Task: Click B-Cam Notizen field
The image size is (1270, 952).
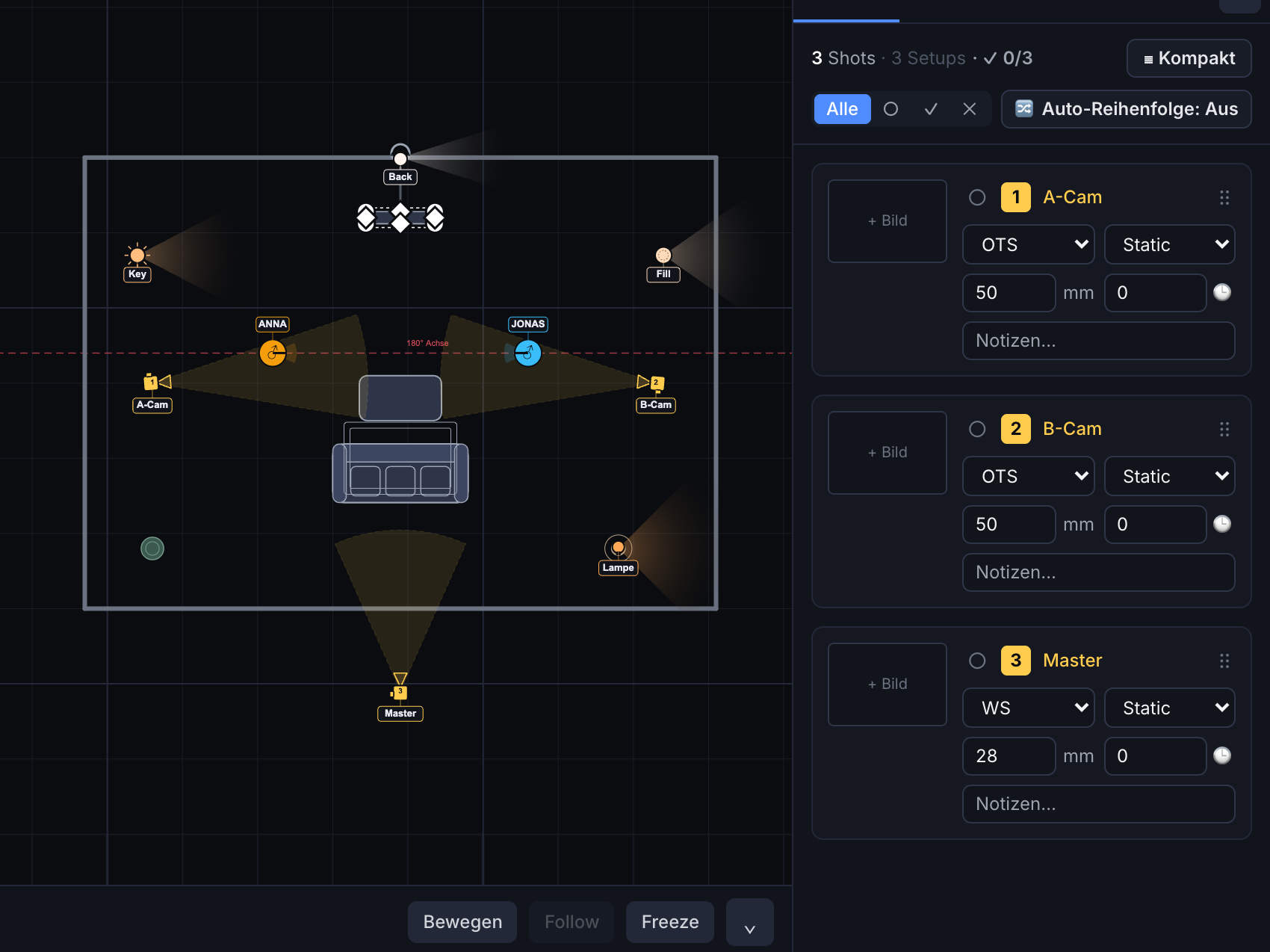Action: pyautogui.click(x=1099, y=572)
